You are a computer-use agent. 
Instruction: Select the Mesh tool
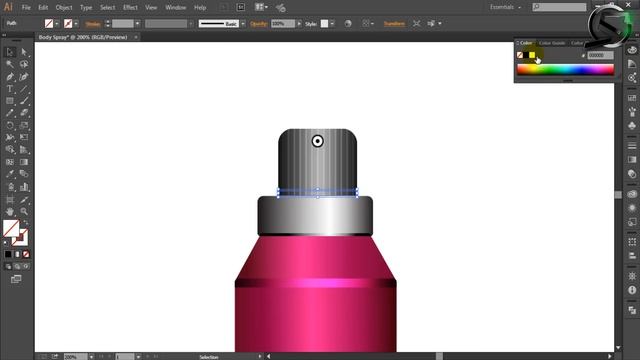[x=10, y=162]
